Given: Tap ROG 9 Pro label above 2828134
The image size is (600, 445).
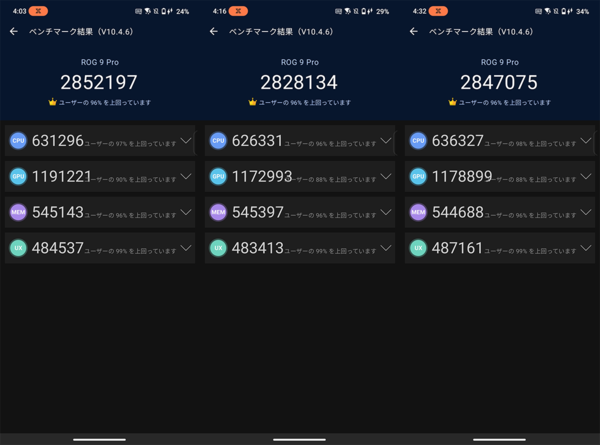Looking at the screenshot, I should [x=300, y=62].
